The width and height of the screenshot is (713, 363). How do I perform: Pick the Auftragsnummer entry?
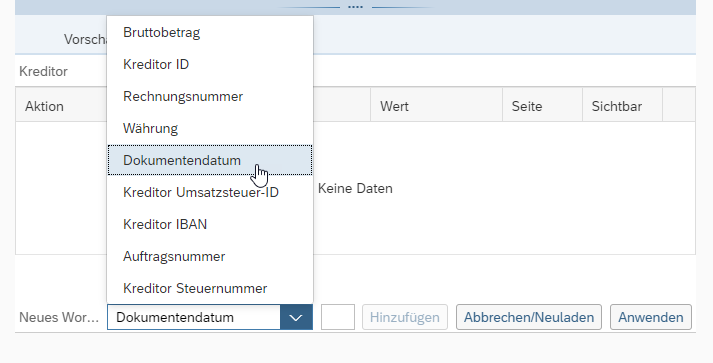coord(210,257)
